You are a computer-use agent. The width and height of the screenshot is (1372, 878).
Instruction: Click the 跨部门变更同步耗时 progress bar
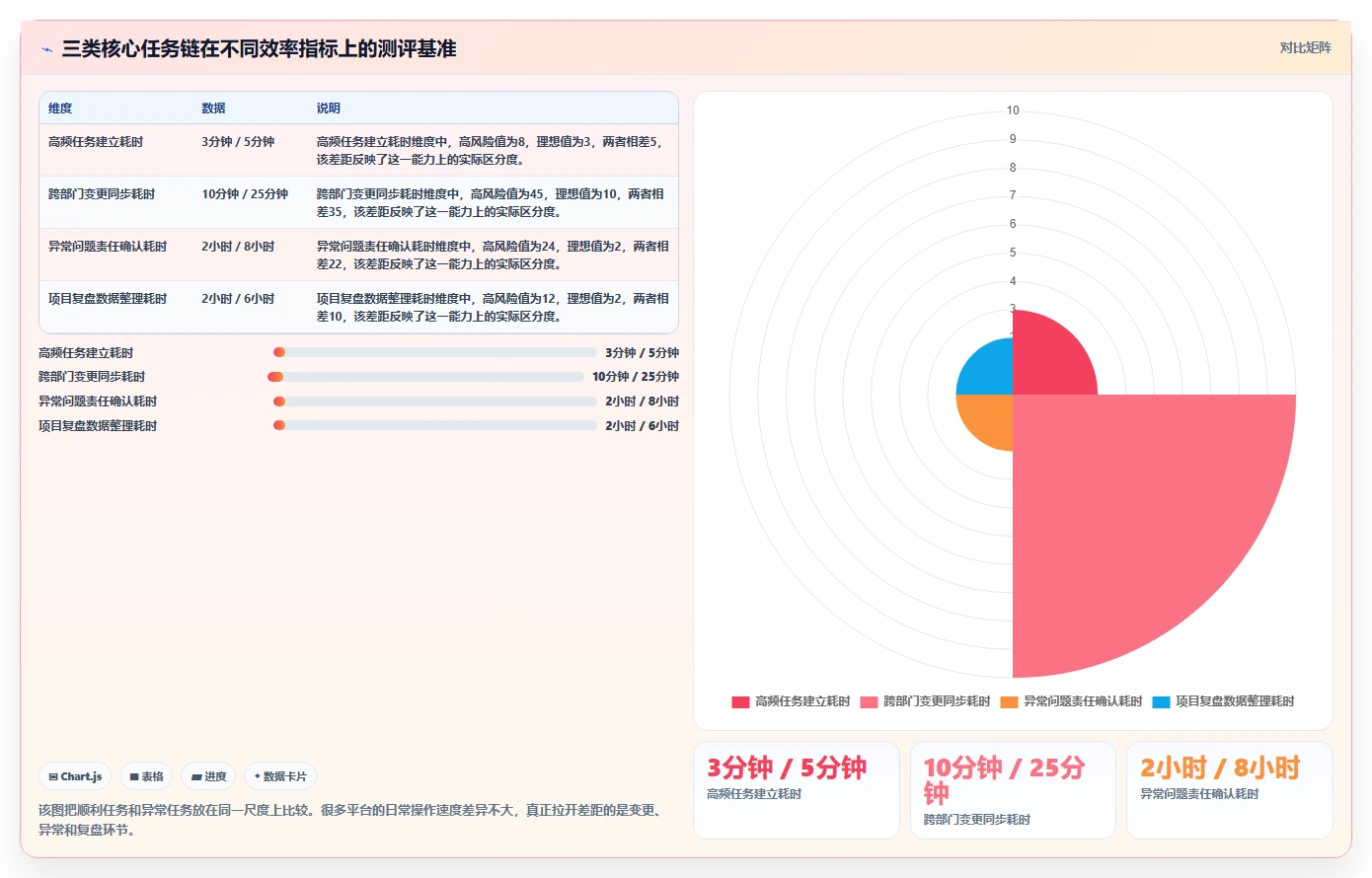pos(425,377)
